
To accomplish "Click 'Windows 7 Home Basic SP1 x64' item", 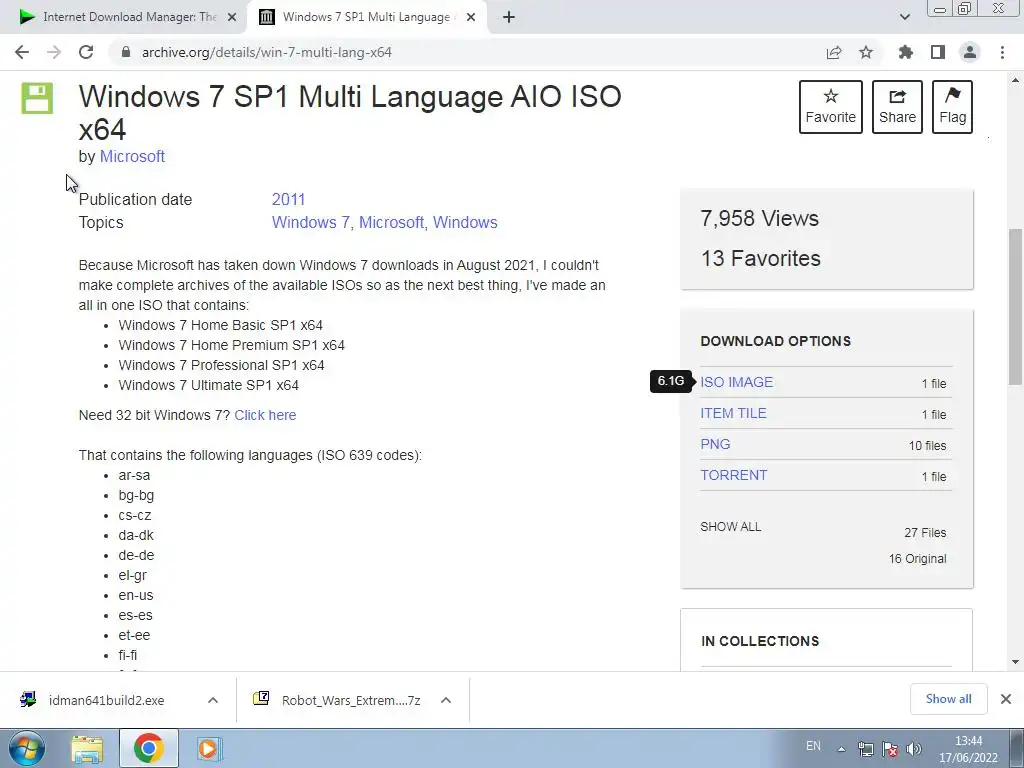I will click(x=221, y=325).
